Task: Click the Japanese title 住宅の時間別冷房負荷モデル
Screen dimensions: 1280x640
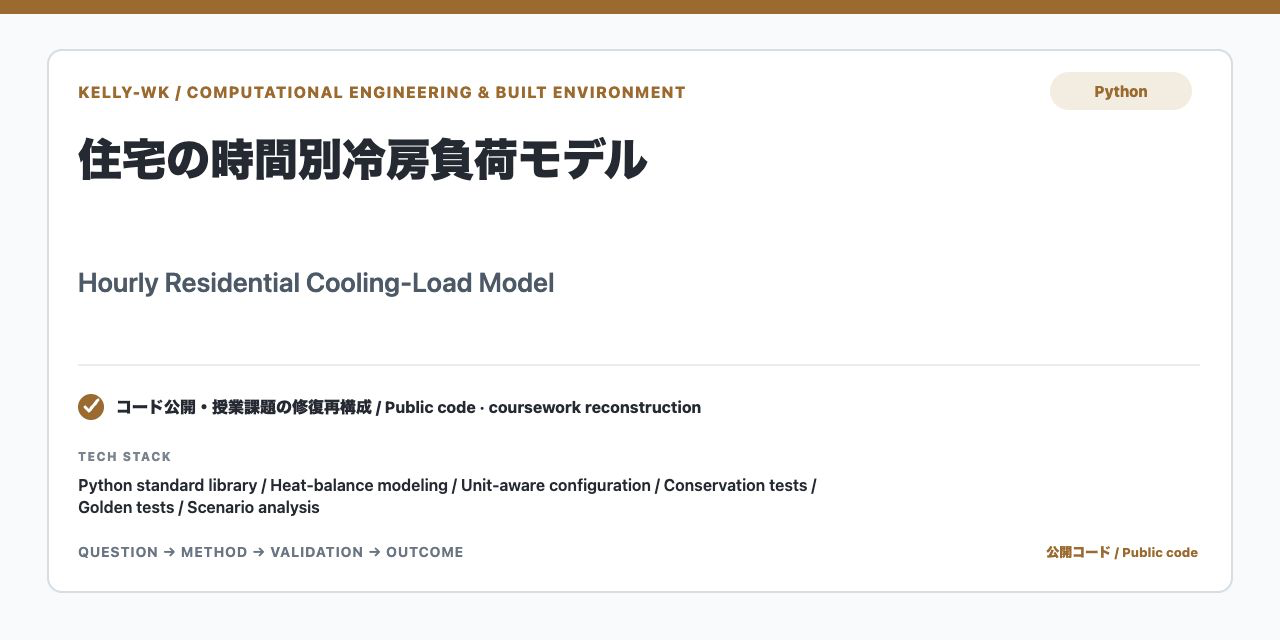Action: pos(363,160)
